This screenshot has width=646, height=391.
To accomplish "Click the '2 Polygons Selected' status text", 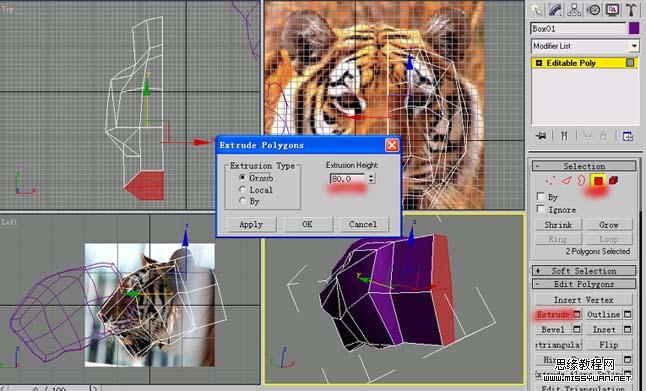I will pyautogui.click(x=598, y=251).
